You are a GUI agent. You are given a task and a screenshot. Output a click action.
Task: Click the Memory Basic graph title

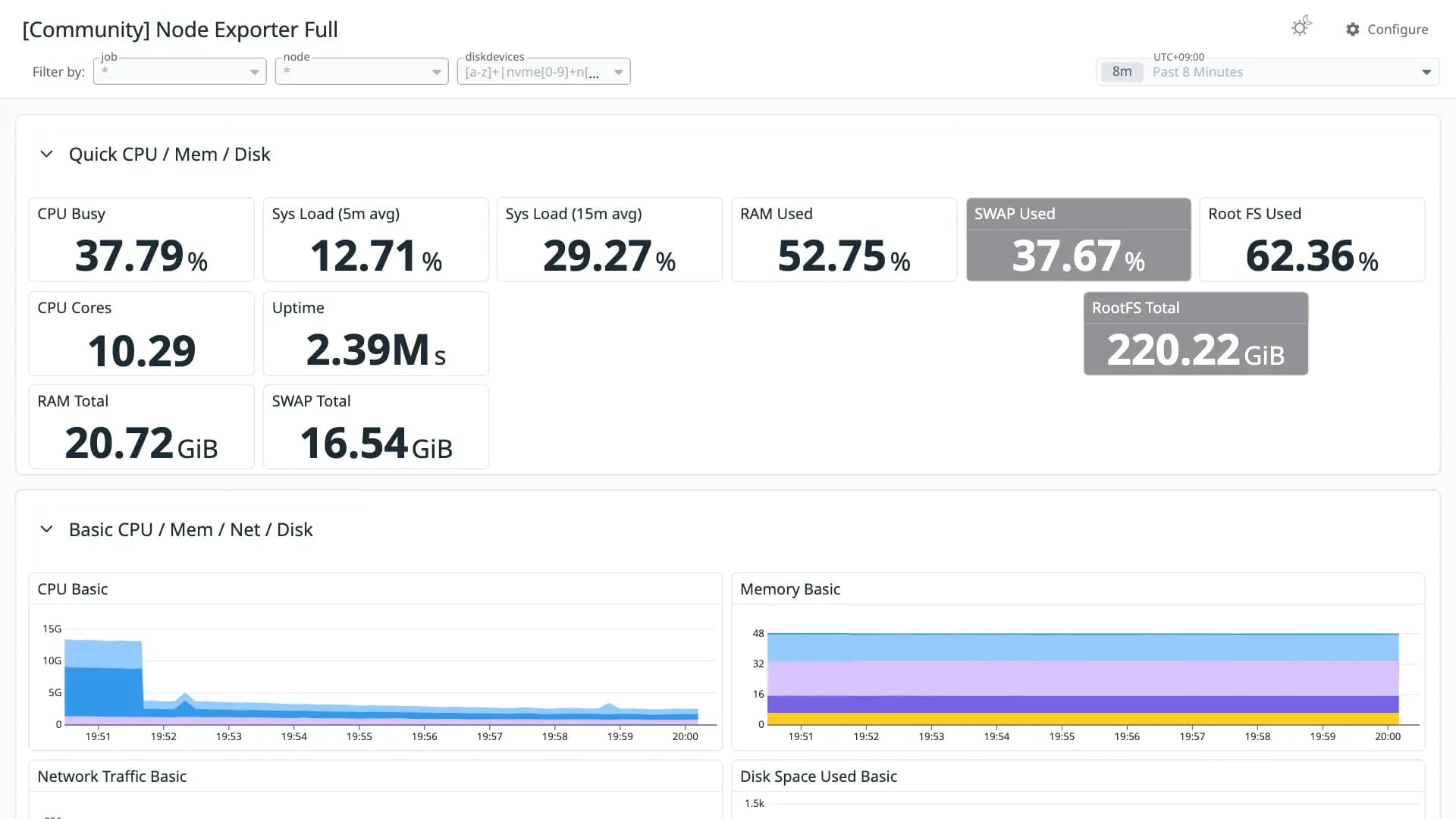(789, 589)
